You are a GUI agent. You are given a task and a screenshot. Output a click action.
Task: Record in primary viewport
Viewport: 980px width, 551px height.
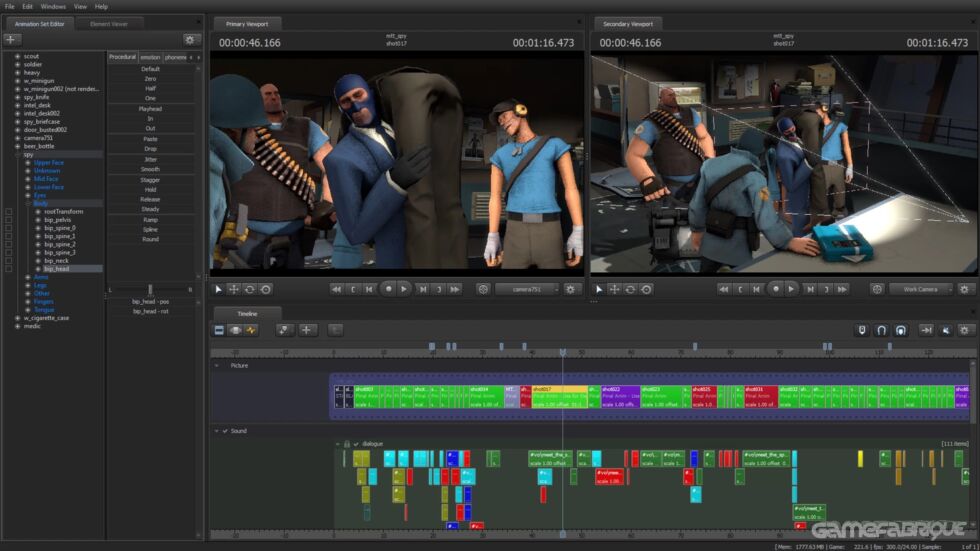tap(388, 289)
